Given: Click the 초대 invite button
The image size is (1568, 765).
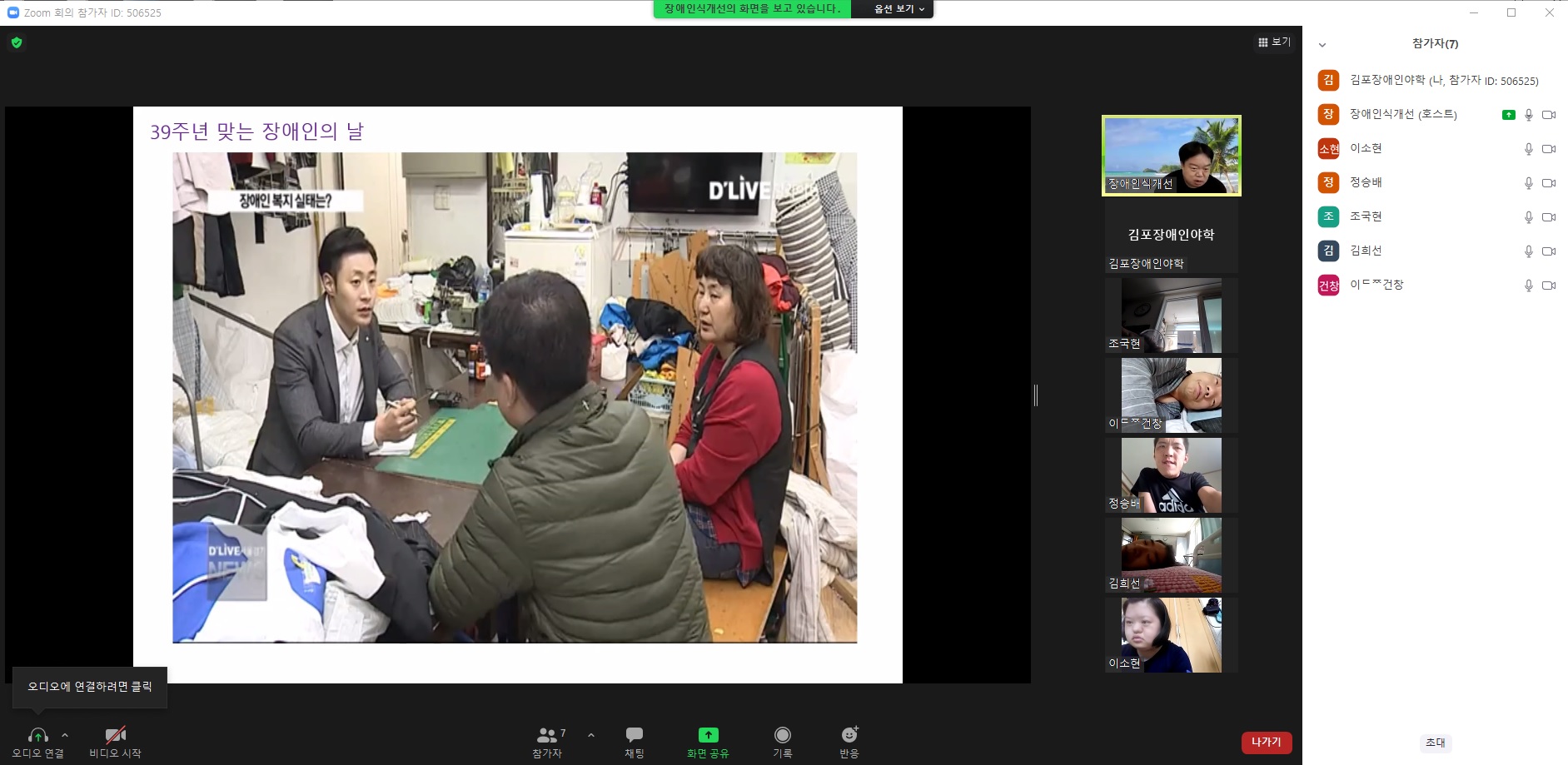Looking at the screenshot, I should 1436,743.
